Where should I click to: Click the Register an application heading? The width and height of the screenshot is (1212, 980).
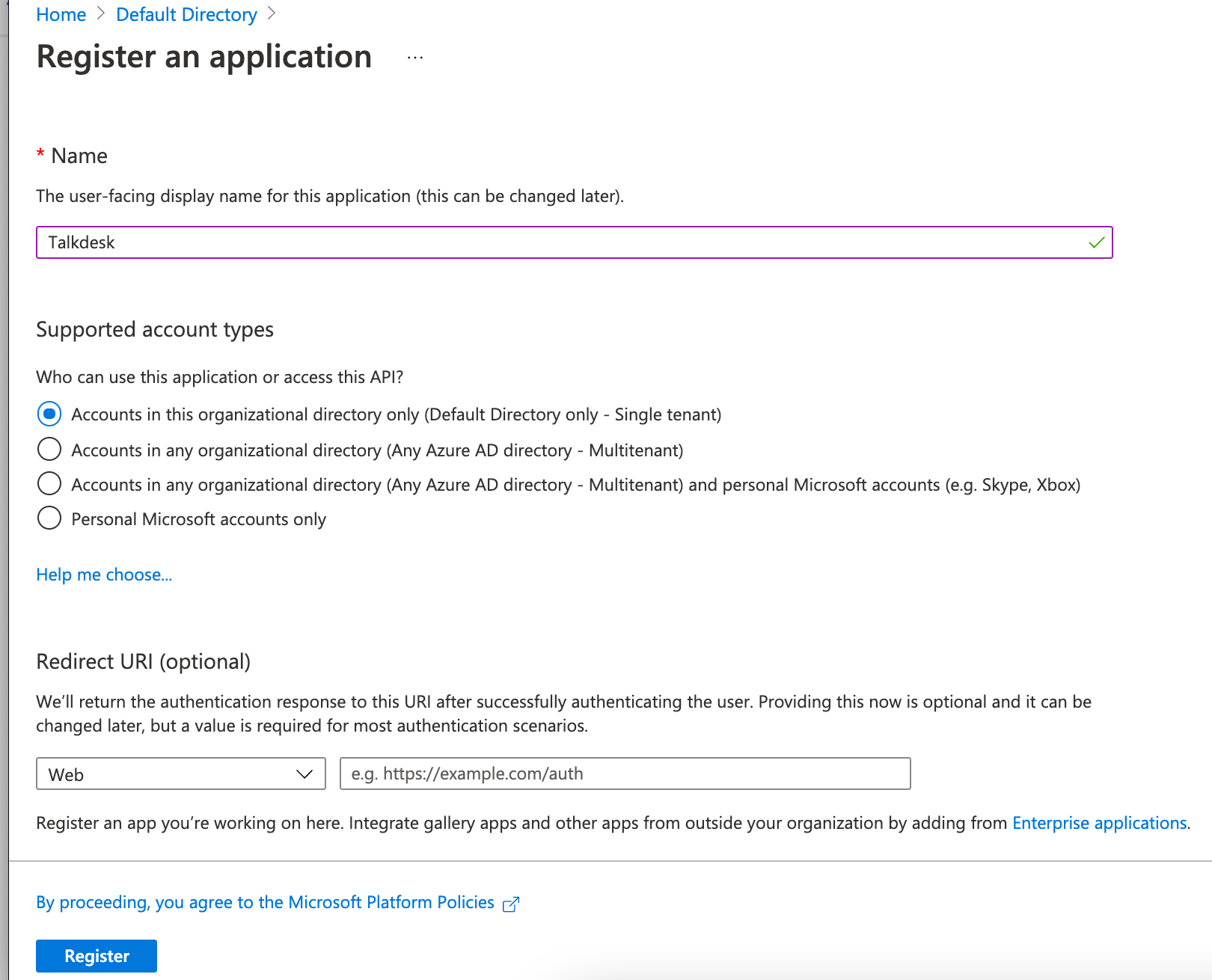click(204, 57)
